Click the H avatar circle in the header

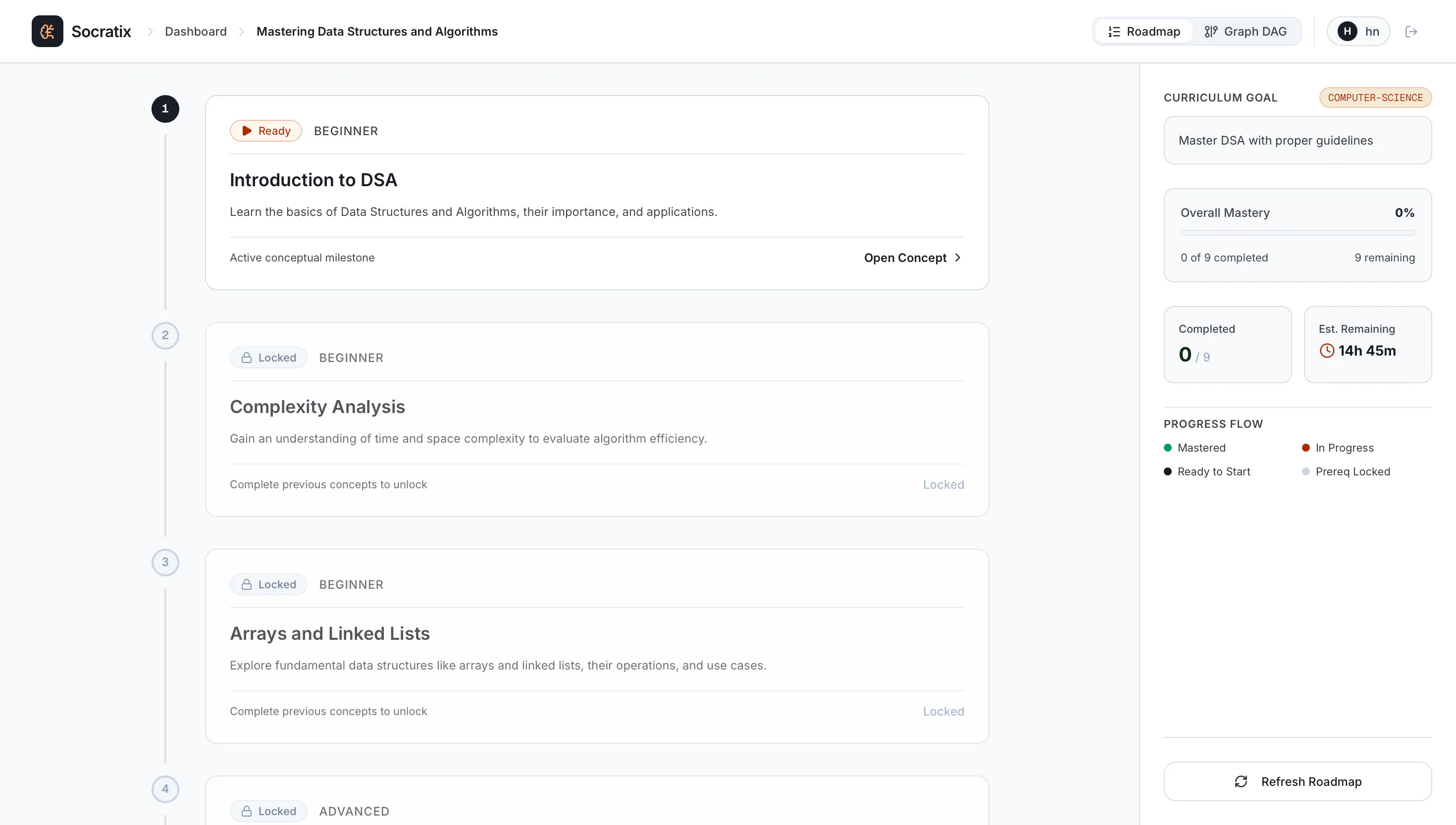click(1347, 31)
